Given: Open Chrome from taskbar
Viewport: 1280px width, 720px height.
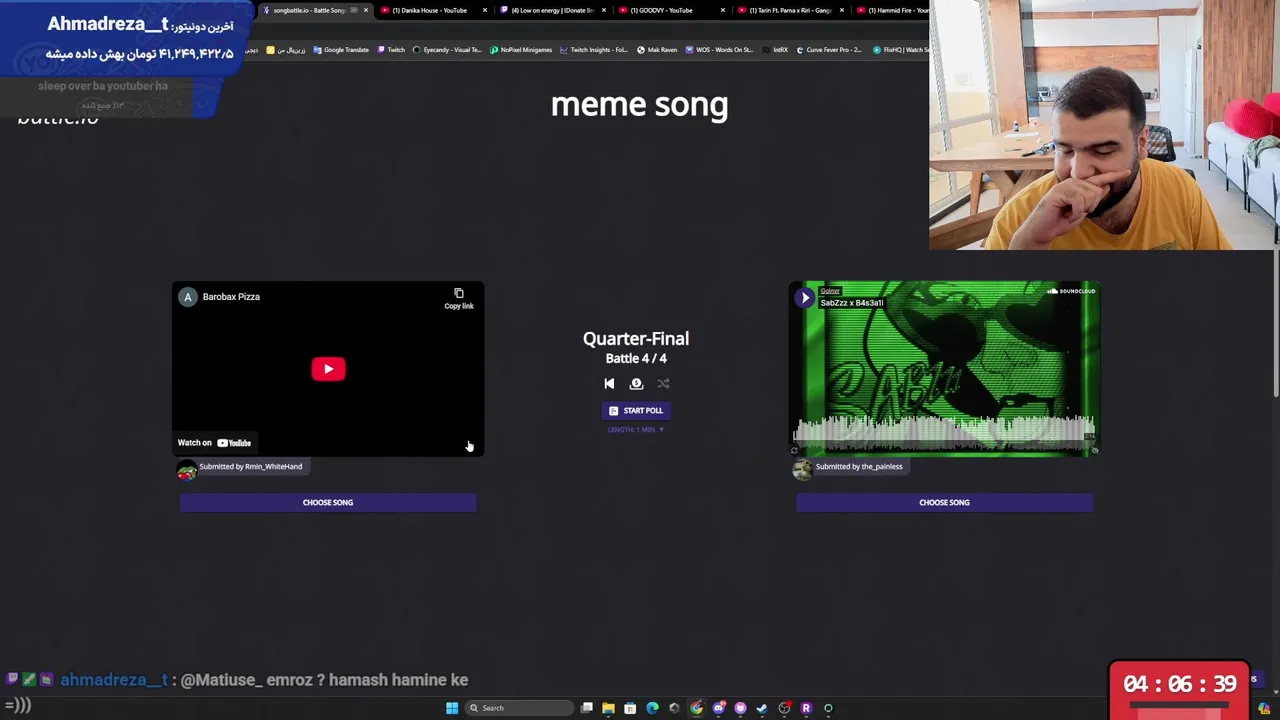Looking at the screenshot, I should point(696,708).
